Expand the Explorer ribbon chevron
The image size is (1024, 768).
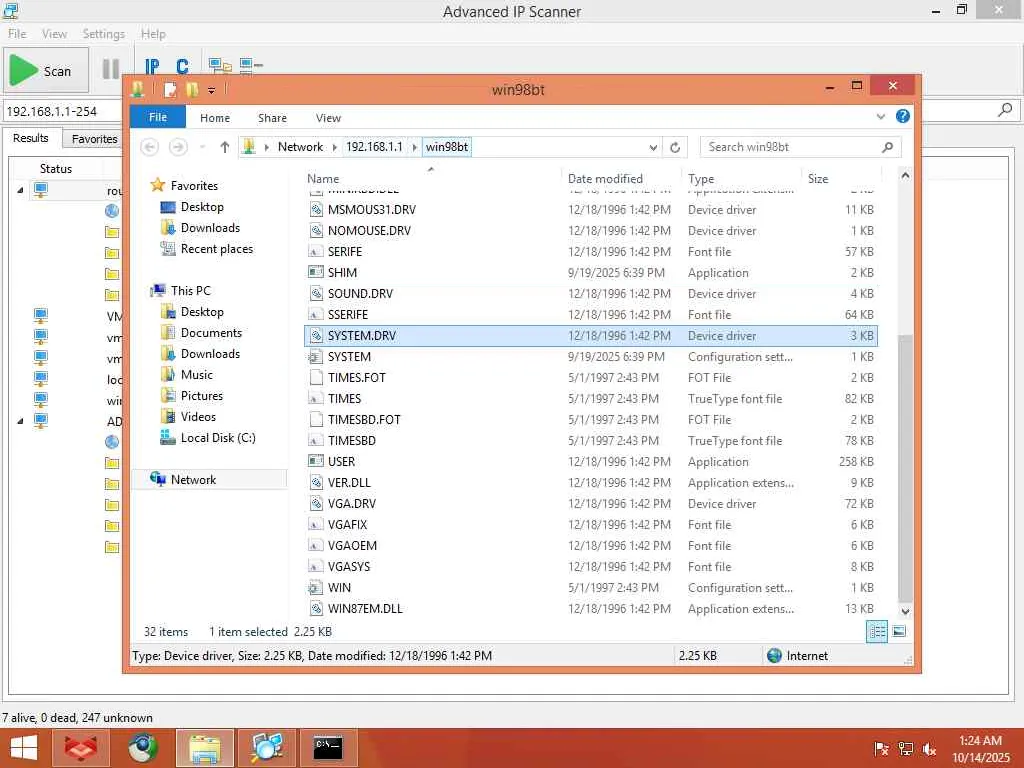tap(880, 117)
